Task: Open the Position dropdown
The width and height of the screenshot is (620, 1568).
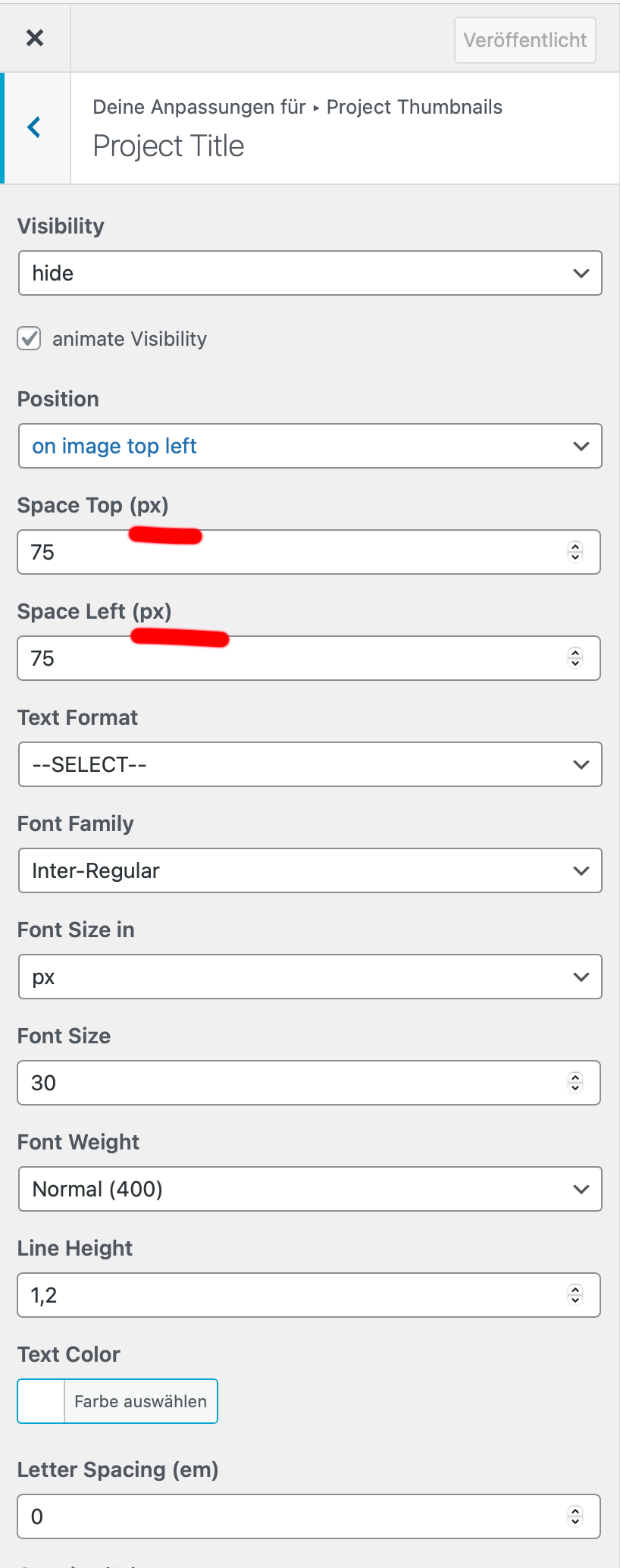Action: tap(310, 446)
